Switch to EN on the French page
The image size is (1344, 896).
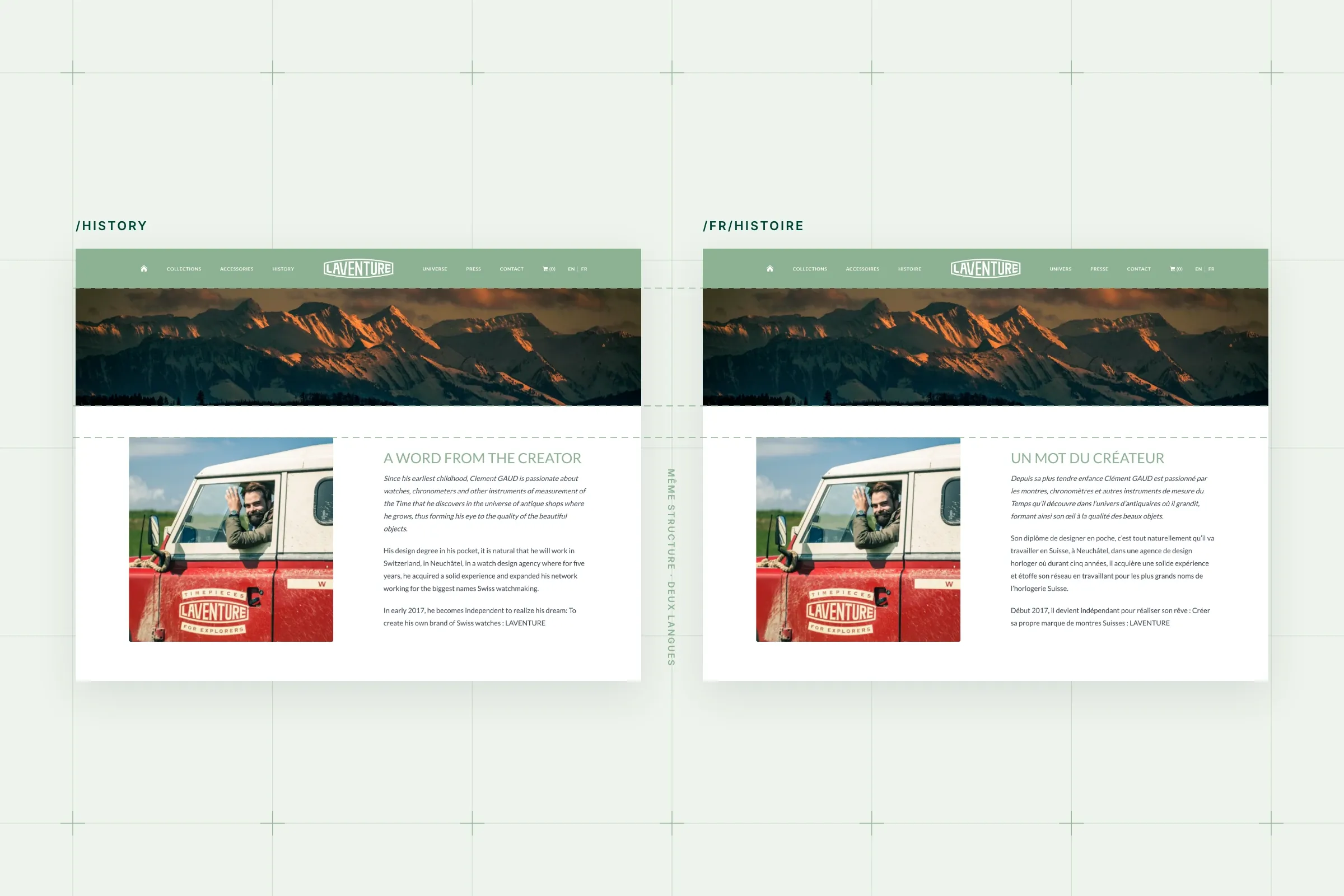[x=1198, y=269]
